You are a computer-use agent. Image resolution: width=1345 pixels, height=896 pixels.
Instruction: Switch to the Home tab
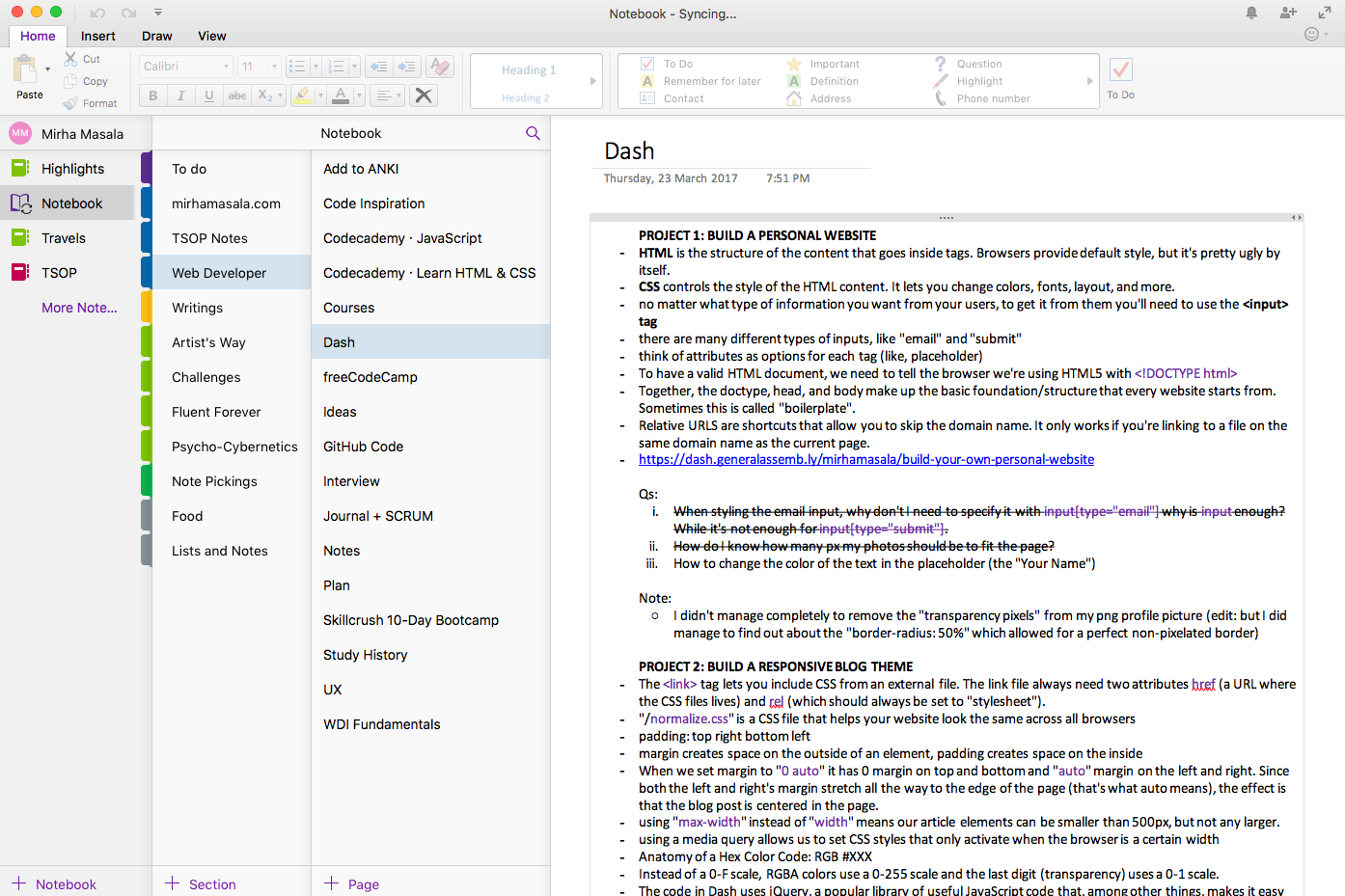point(38,36)
